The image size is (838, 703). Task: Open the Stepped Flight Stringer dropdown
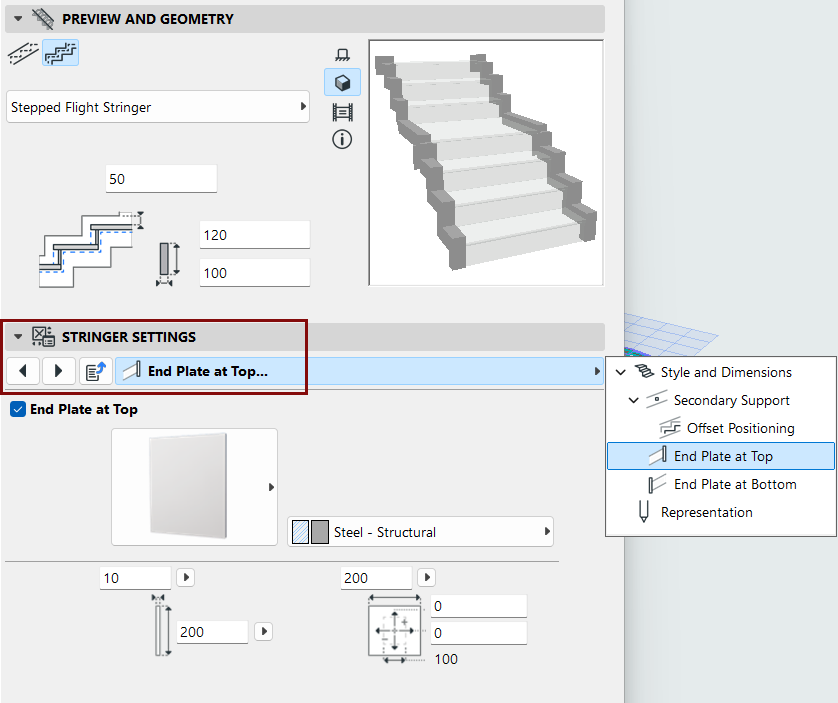(158, 107)
